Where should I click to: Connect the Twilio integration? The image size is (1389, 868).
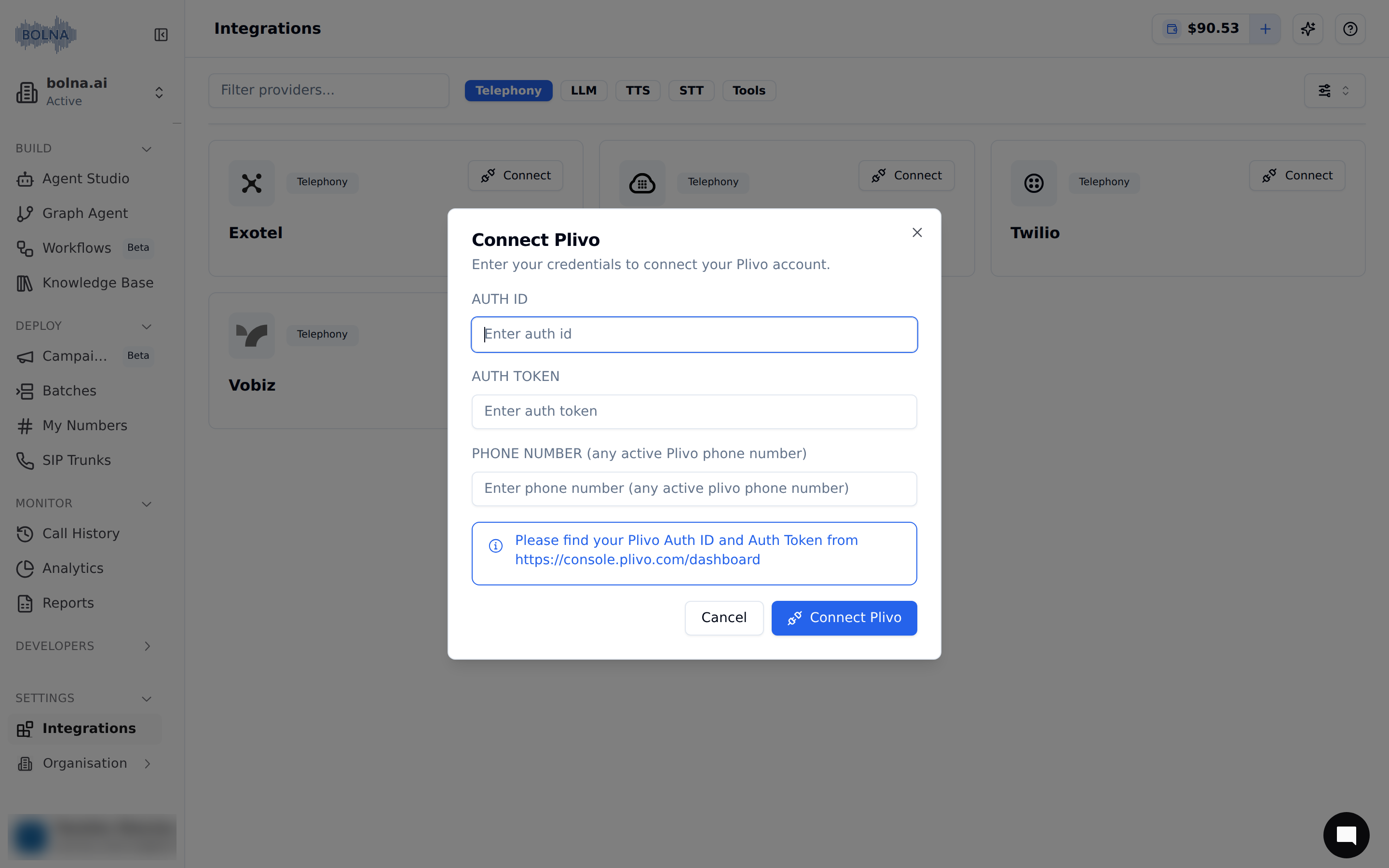coord(1297,176)
